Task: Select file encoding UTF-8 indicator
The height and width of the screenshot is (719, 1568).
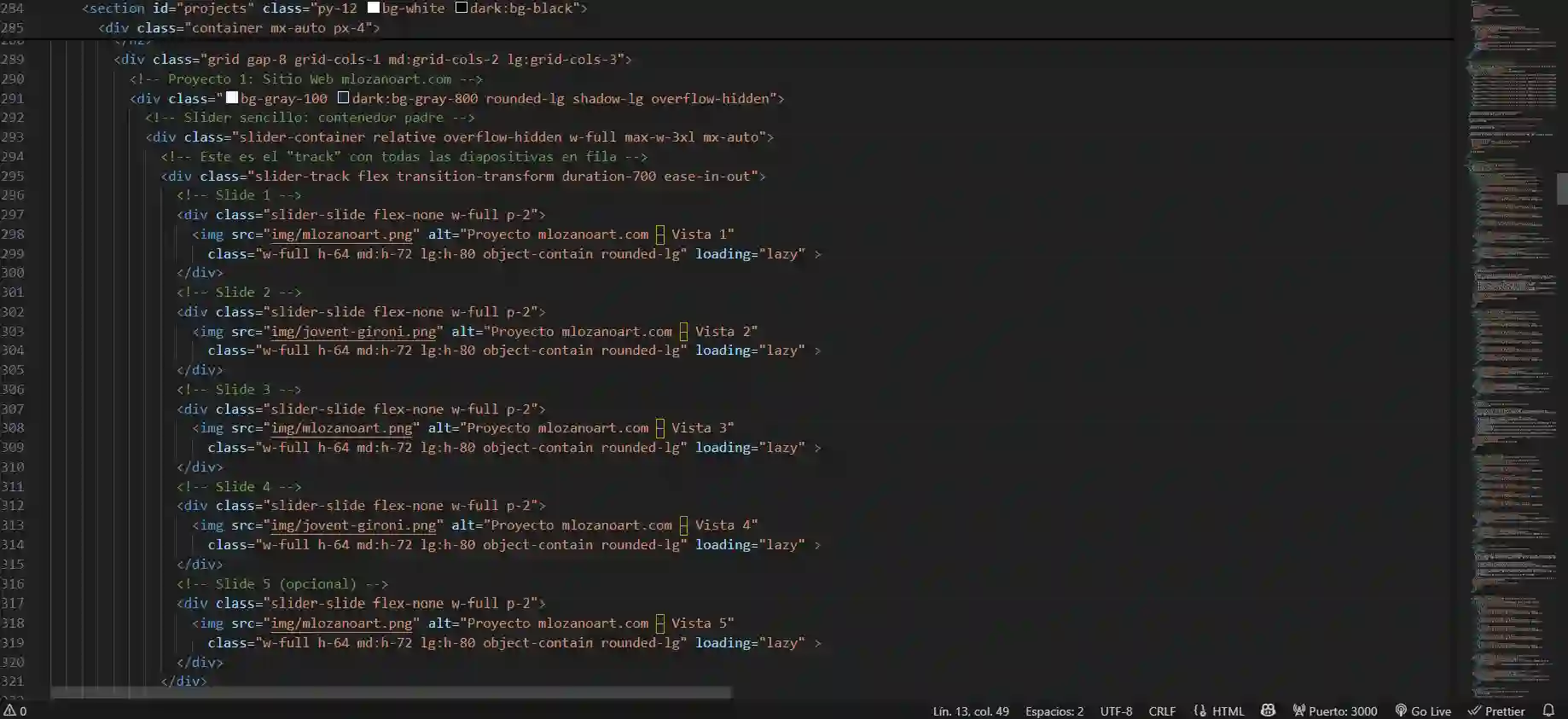Action: [x=1116, y=710]
